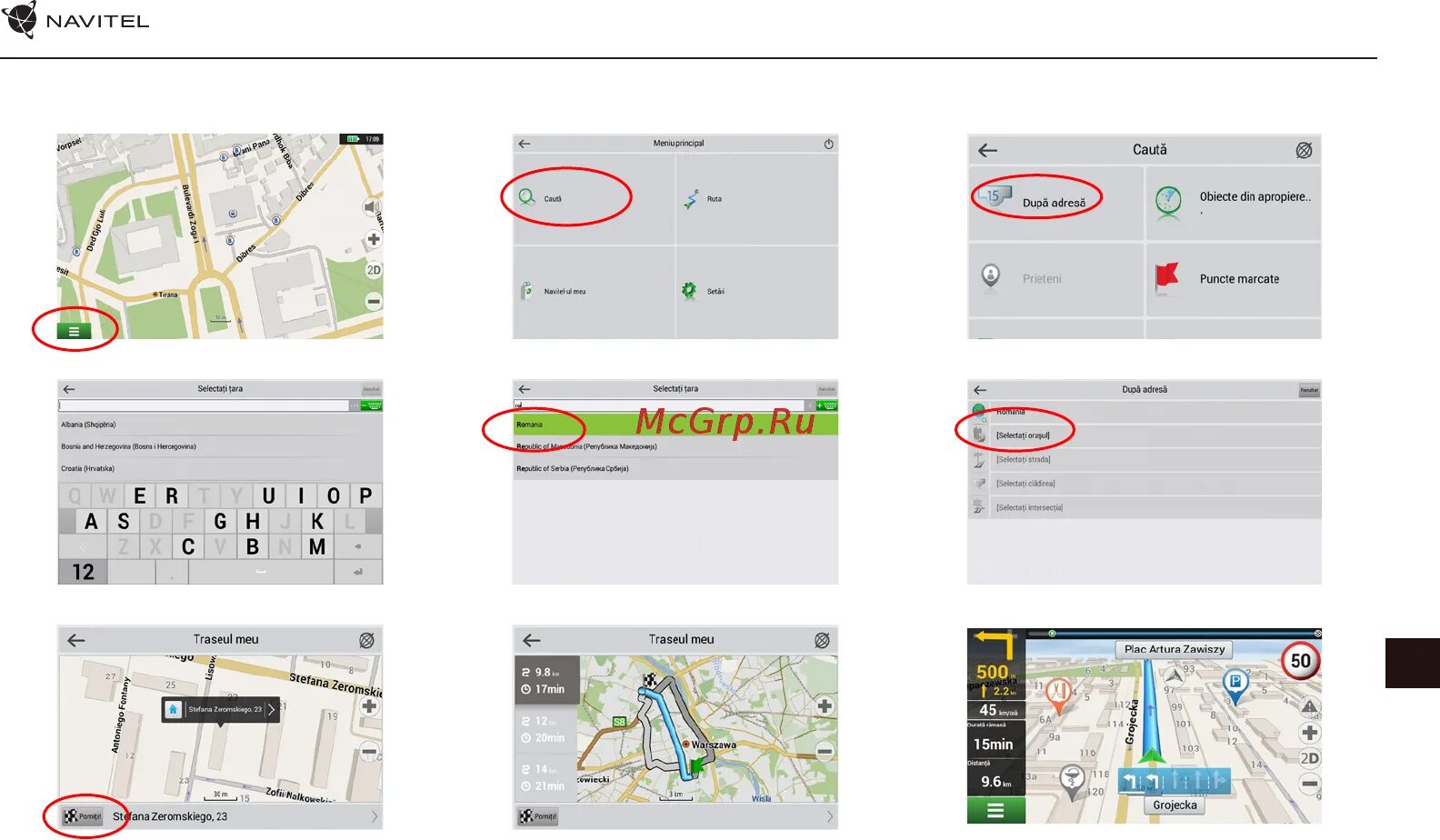Choose Croatia (Hrvatska) from list
The image size is (1440, 840).
[220, 468]
